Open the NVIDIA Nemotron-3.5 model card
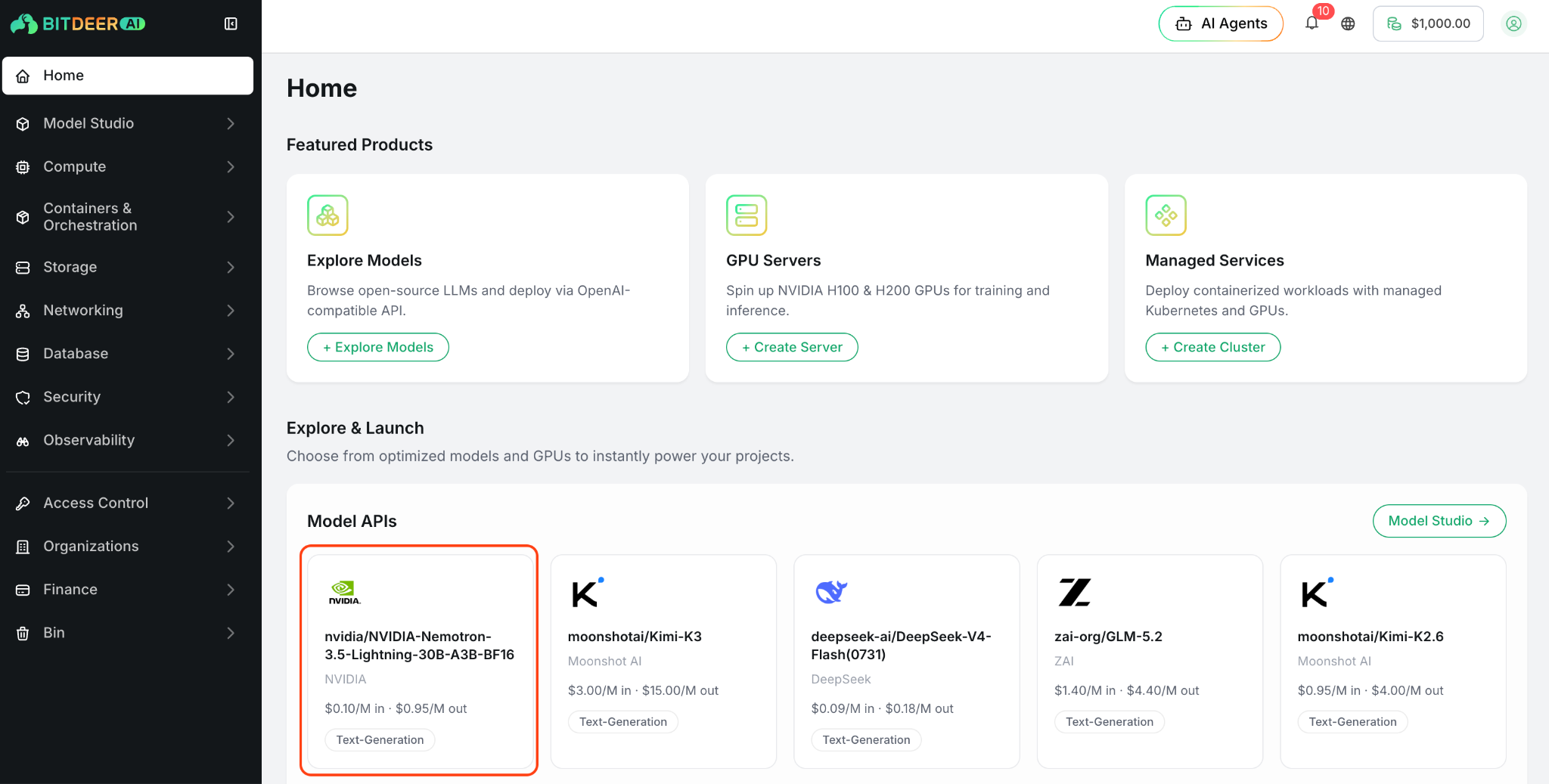This screenshot has height=784, width=1549. click(421, 662)
